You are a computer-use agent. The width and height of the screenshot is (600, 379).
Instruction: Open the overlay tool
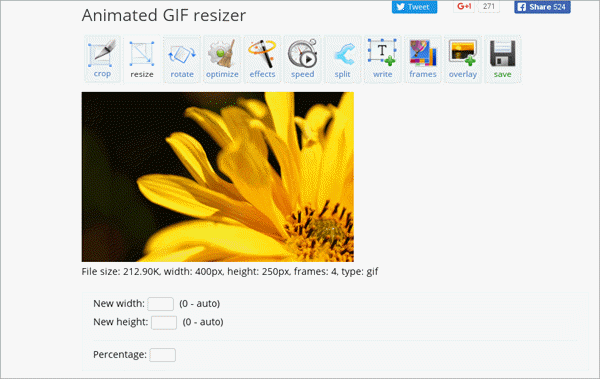pyautogui.click(x=463, y=59)
